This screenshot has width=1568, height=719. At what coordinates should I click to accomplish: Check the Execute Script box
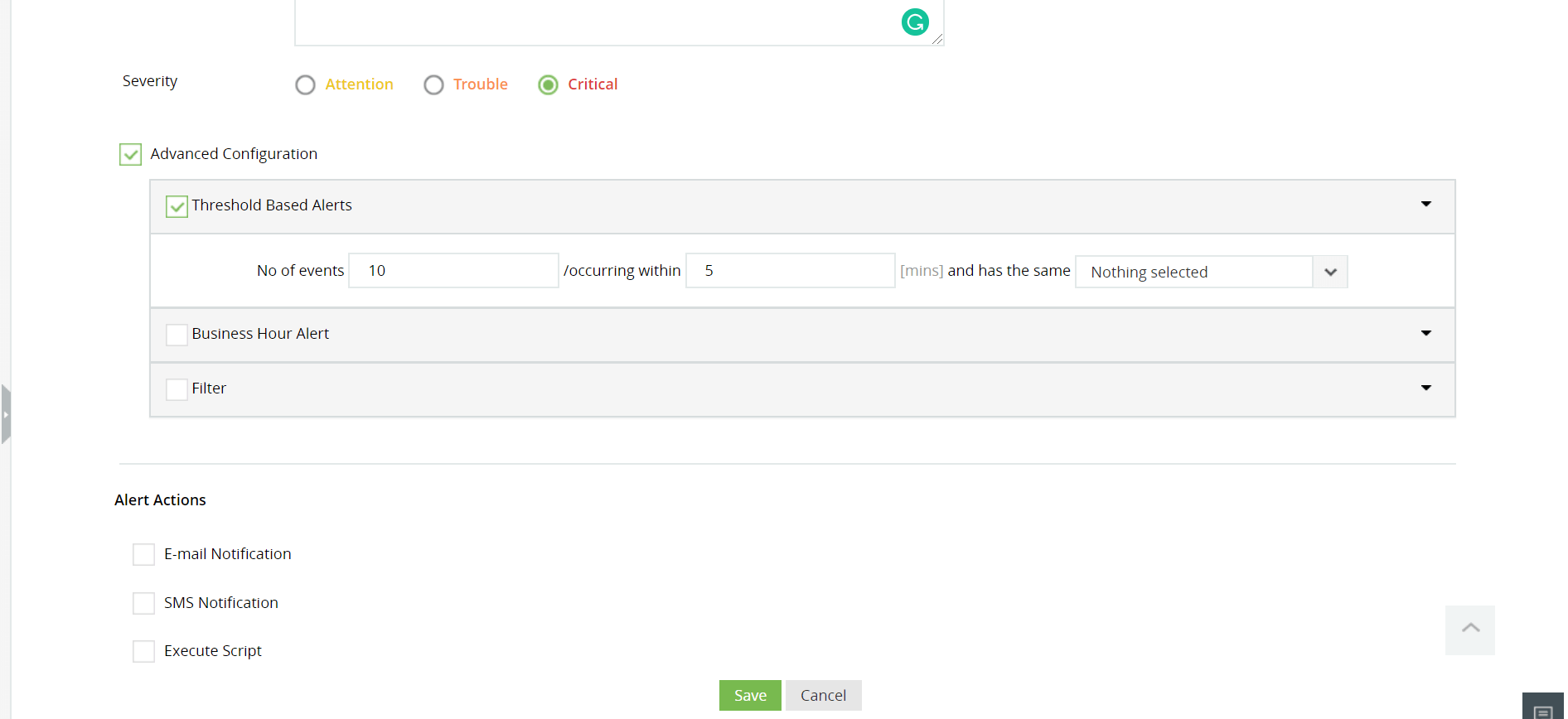143,651
